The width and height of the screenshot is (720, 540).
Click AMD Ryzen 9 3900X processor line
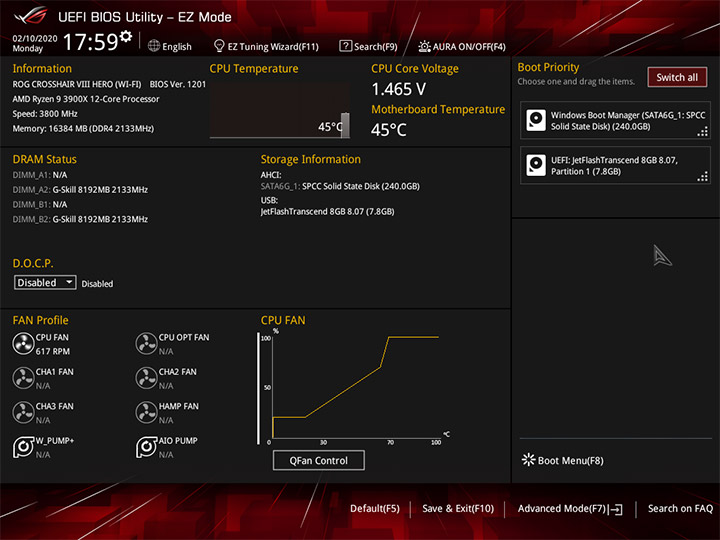point(86,99)
